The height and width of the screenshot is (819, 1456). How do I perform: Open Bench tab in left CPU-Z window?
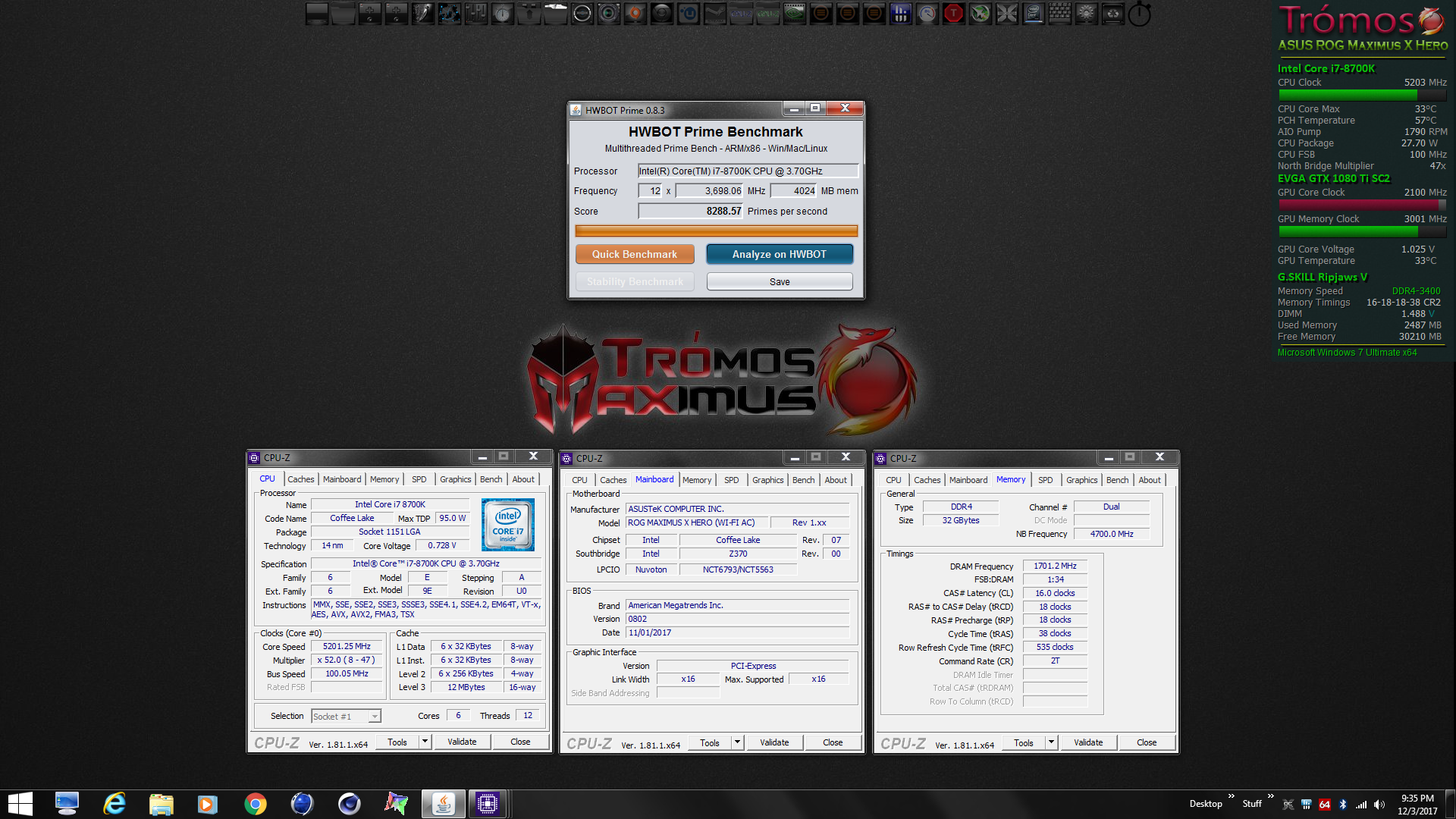click(491, 479)
